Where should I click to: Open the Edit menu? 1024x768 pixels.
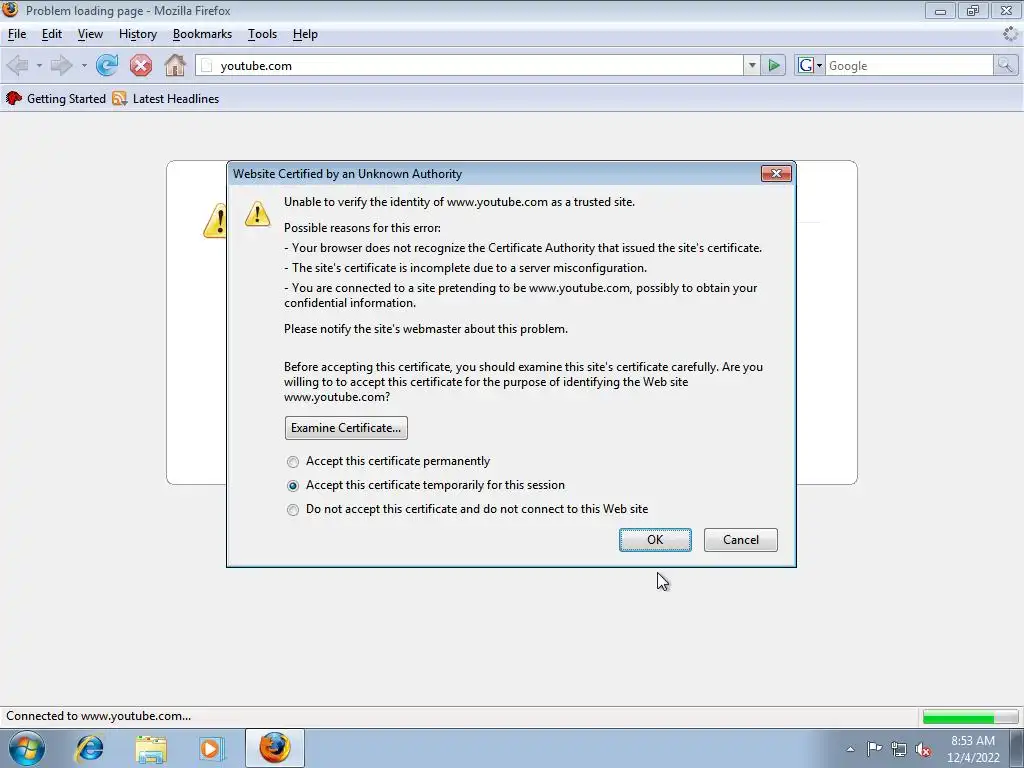[52, 34]
